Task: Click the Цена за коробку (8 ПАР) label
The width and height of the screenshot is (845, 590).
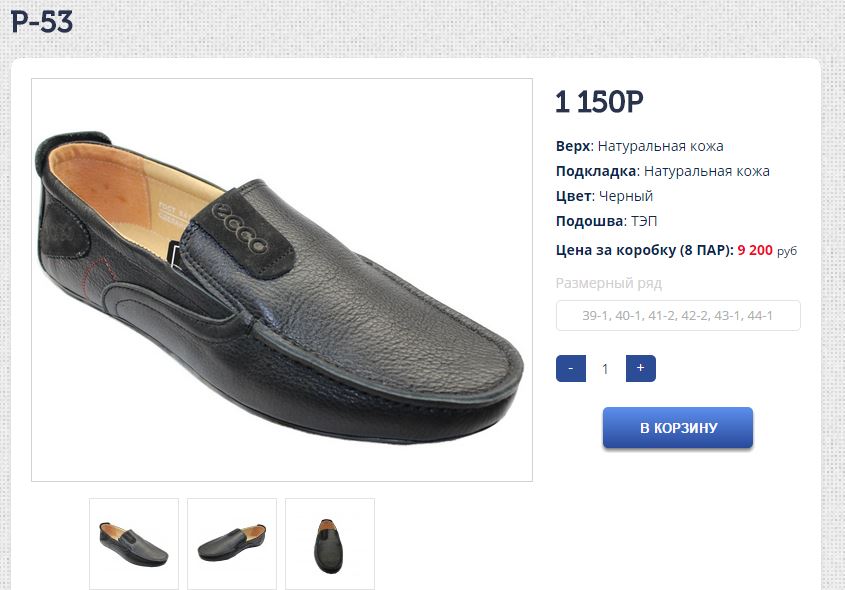Action: coord(644,250)
